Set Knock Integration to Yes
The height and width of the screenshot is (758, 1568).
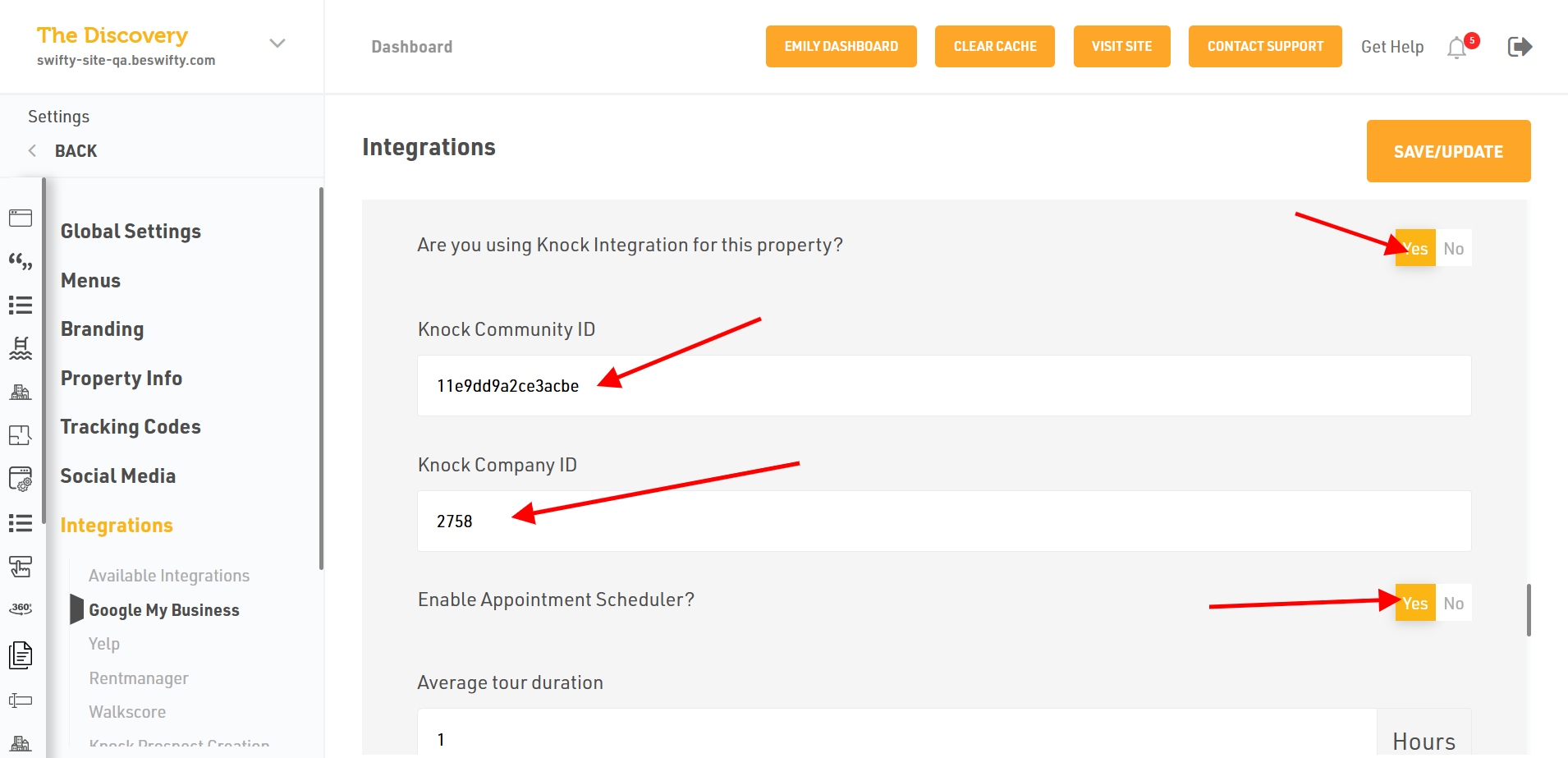pyautogui.click(x=1415, y=249)
